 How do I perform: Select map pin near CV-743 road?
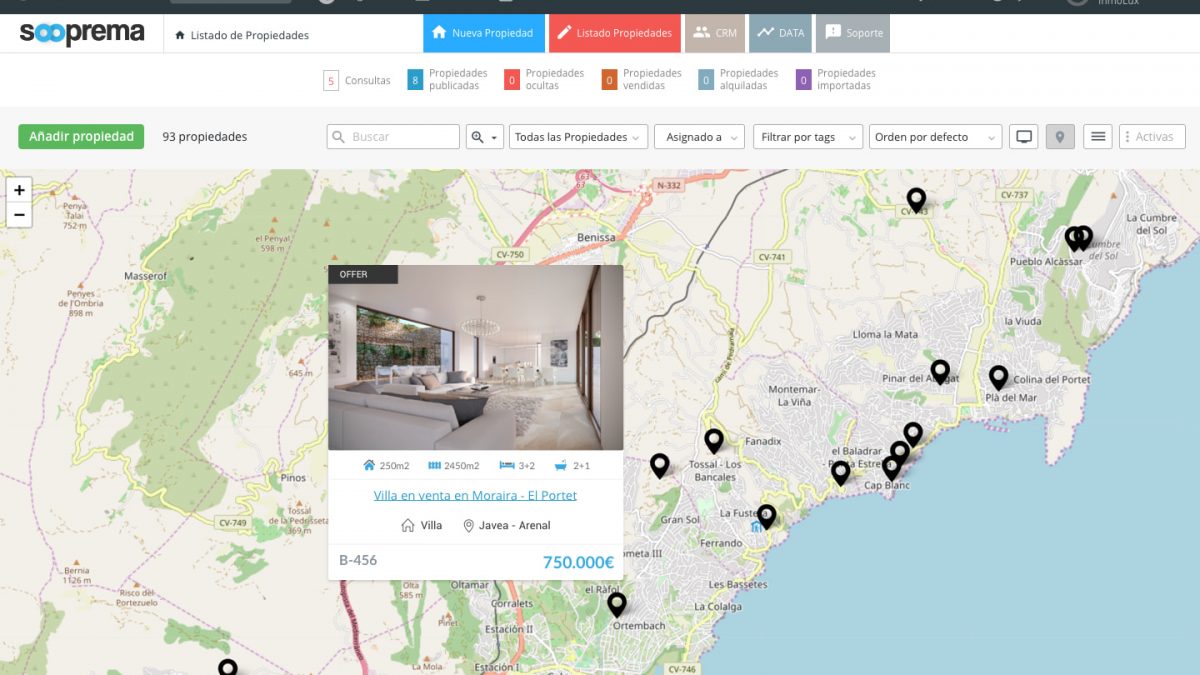coord(916,200)
